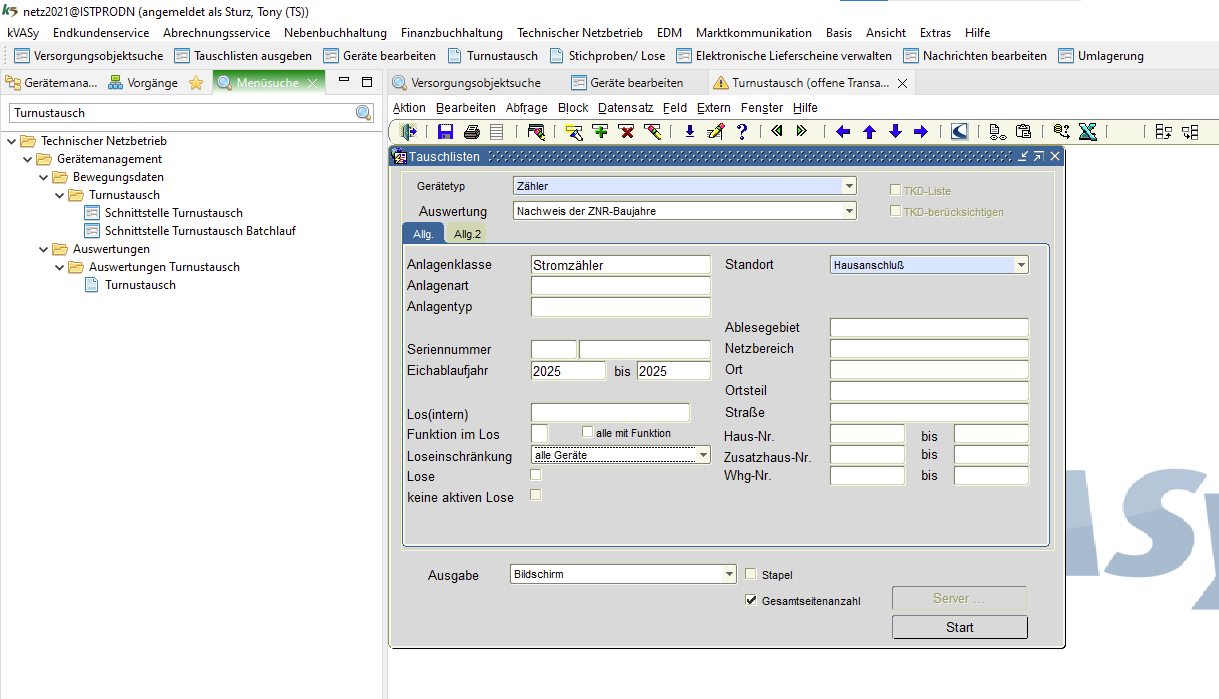
Task: Click the blue save disk icon
Action: 445,131
